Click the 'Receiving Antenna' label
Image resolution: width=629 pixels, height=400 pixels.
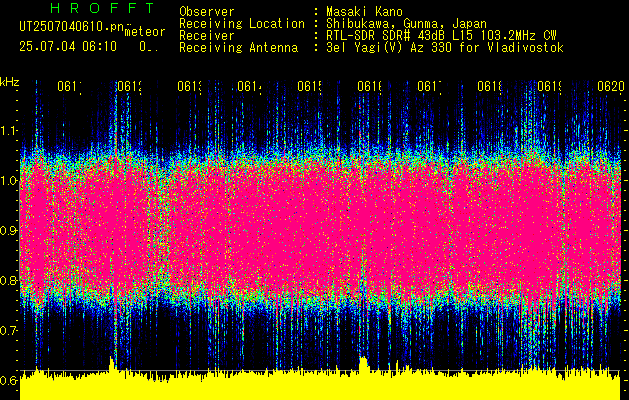[x=239, y=48]
